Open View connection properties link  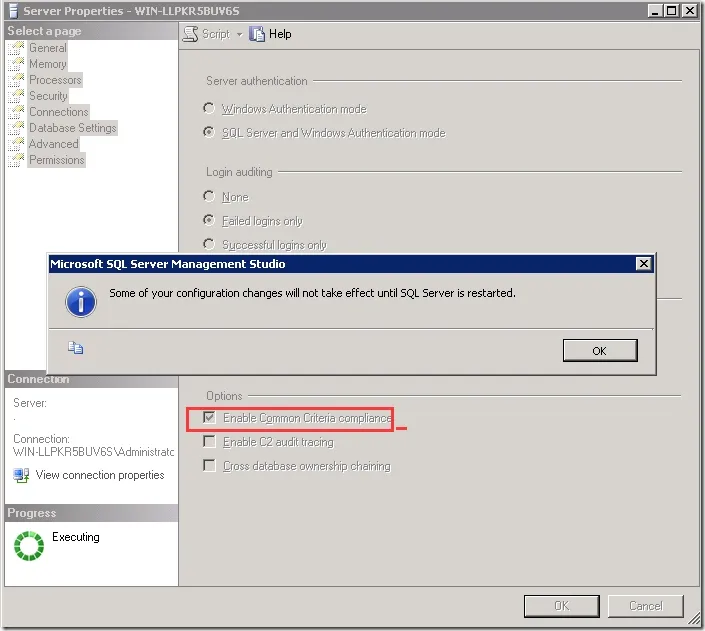(x=100, y=475)
